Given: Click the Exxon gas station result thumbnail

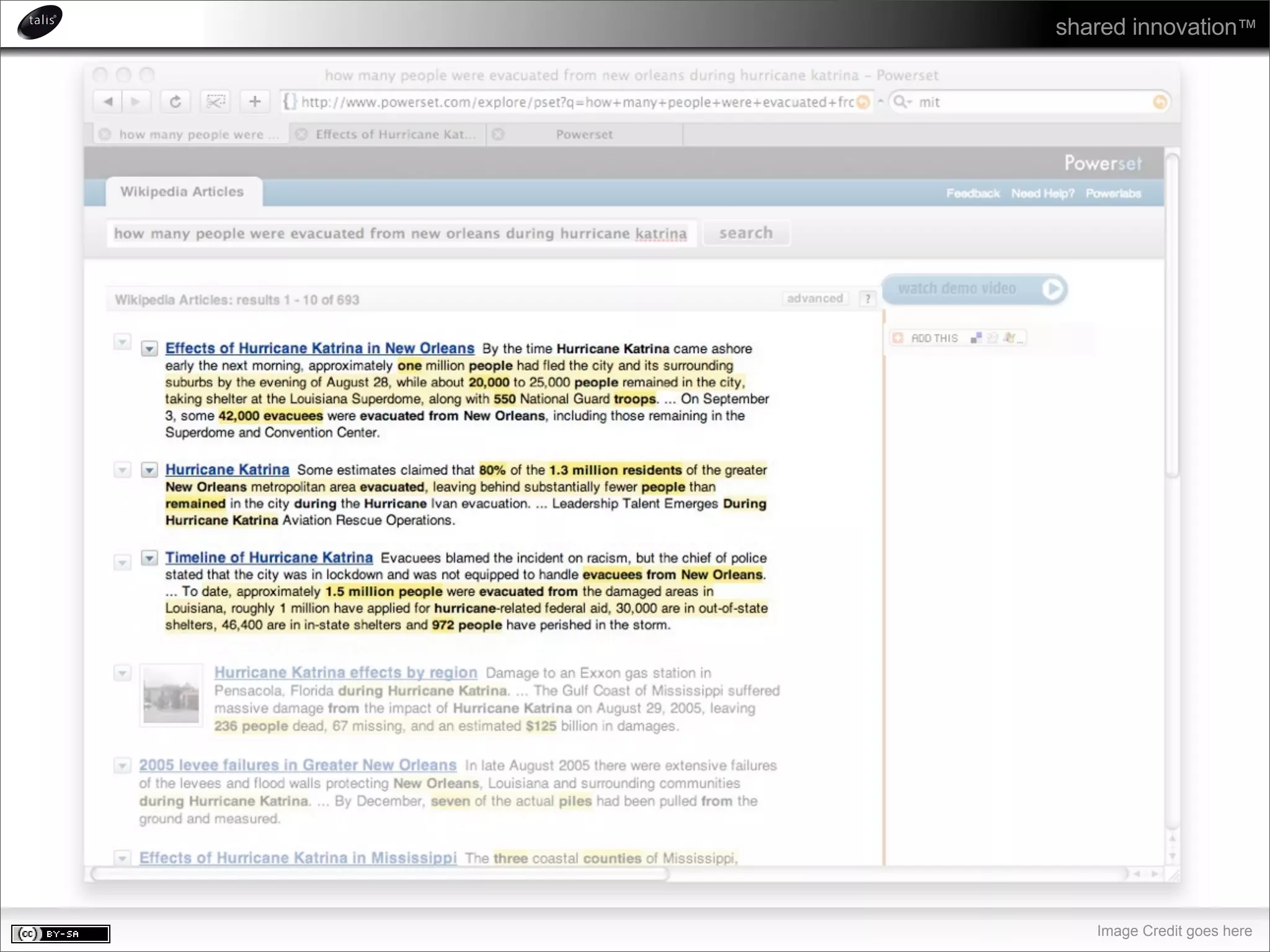Looking at the screenshot, I should 171,695.
